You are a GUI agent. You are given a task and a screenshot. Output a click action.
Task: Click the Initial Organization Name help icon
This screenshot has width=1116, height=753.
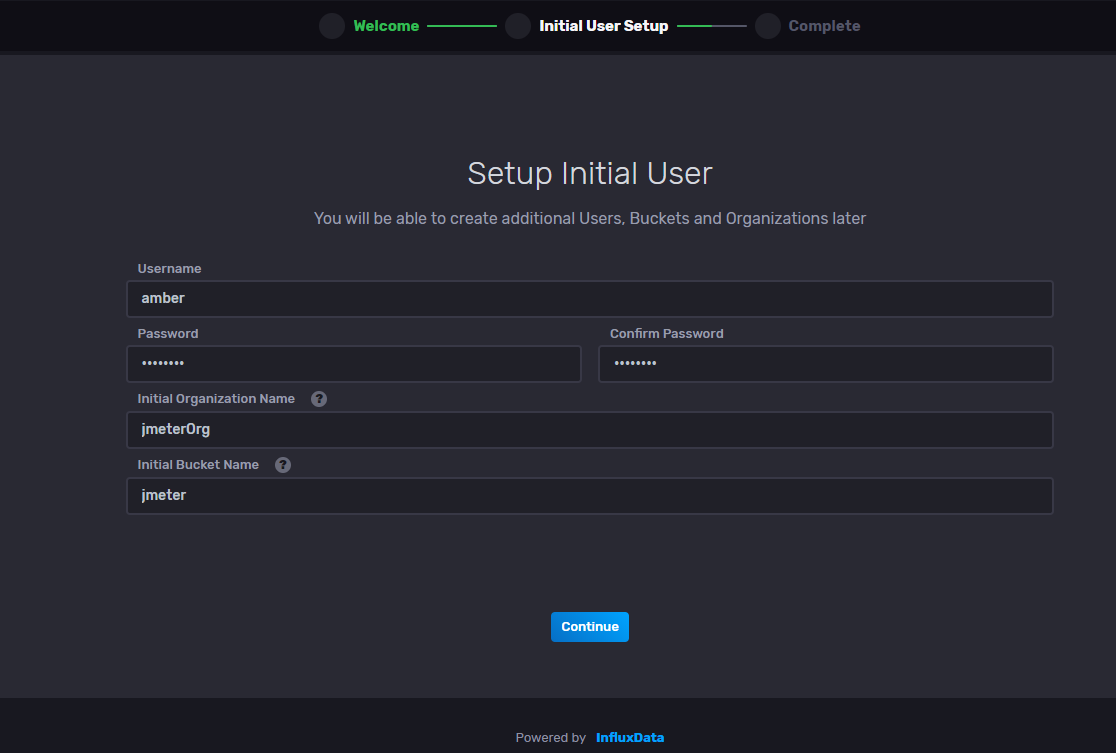pyautogui.click(x=319, y=399)
